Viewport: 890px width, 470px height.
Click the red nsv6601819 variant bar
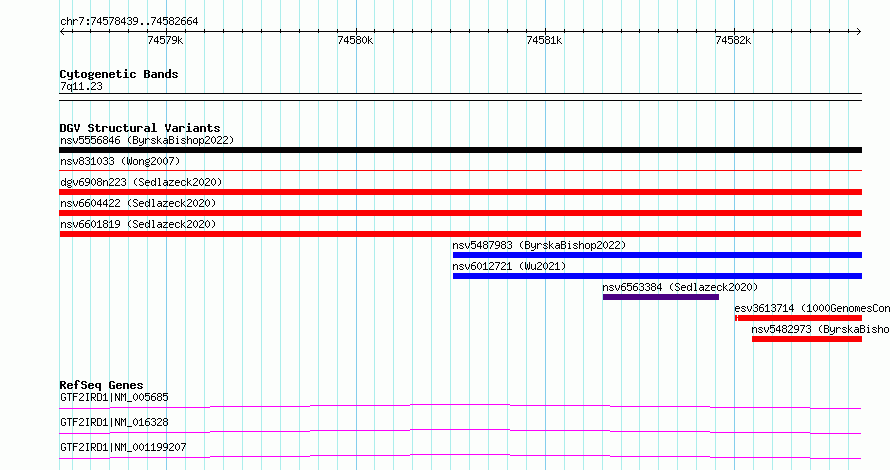coord(460,234)
